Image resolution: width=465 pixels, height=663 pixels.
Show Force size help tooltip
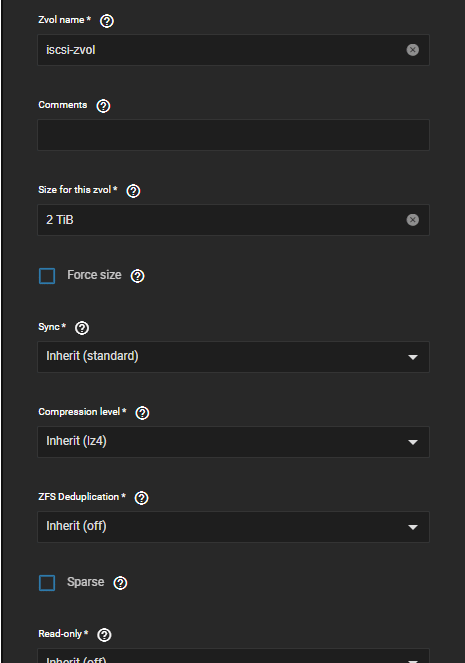[137, 276]
